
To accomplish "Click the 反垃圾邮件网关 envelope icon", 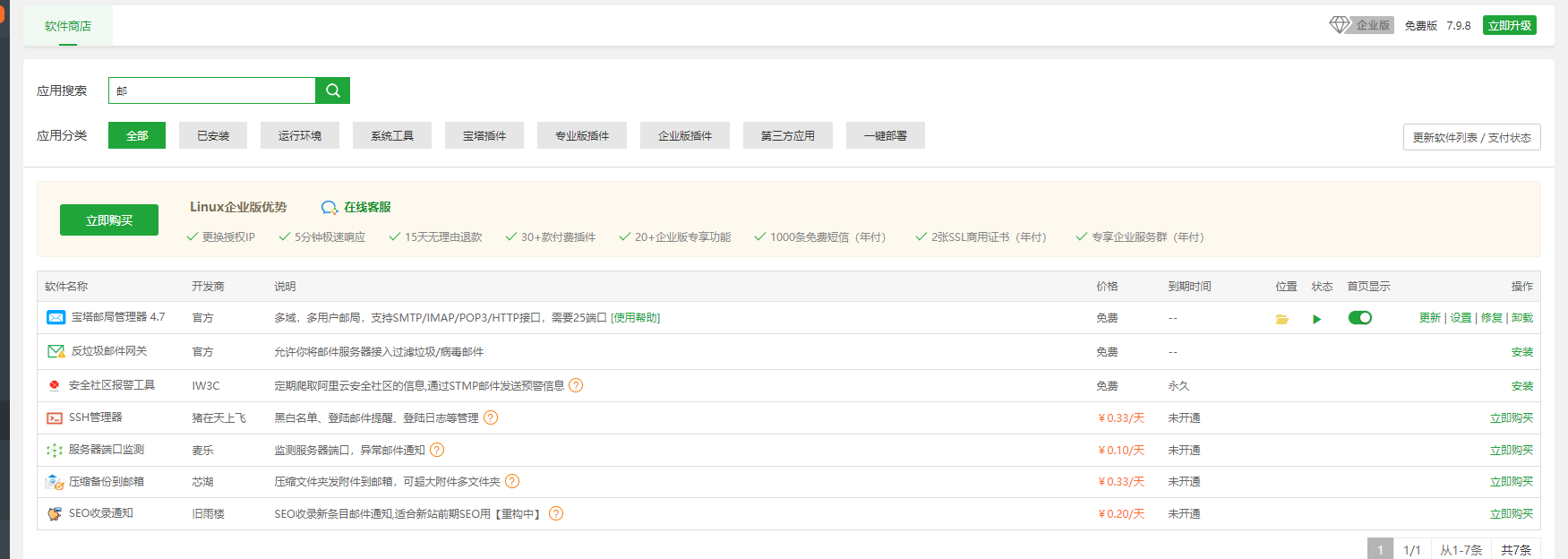I will [x=56, y=351].
